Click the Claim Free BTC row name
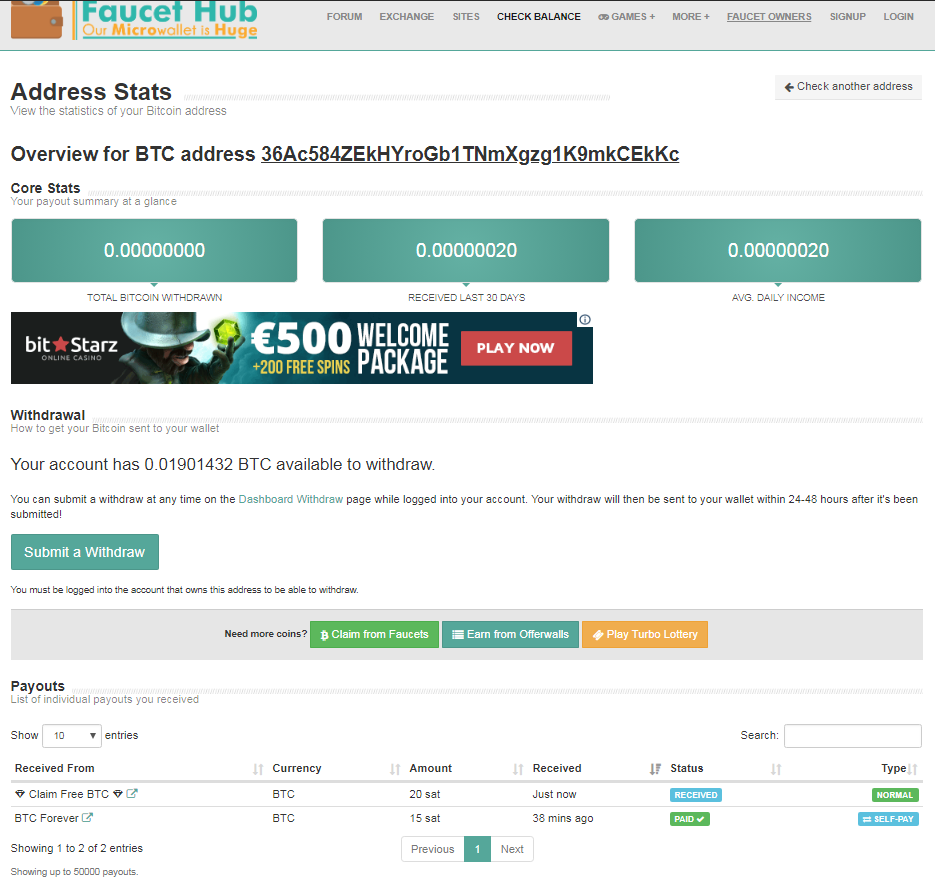 69,794
